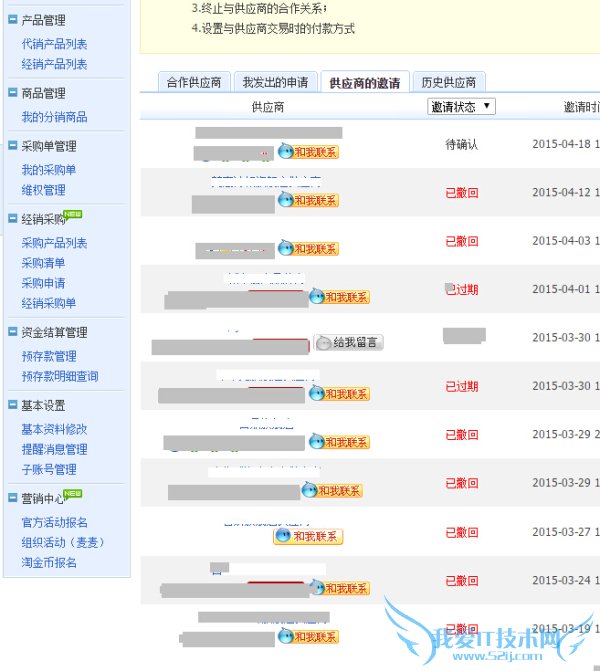Collapse the 资金结算管理 sidebar section
The image size is (600, 671).
(x=13, y=331)
